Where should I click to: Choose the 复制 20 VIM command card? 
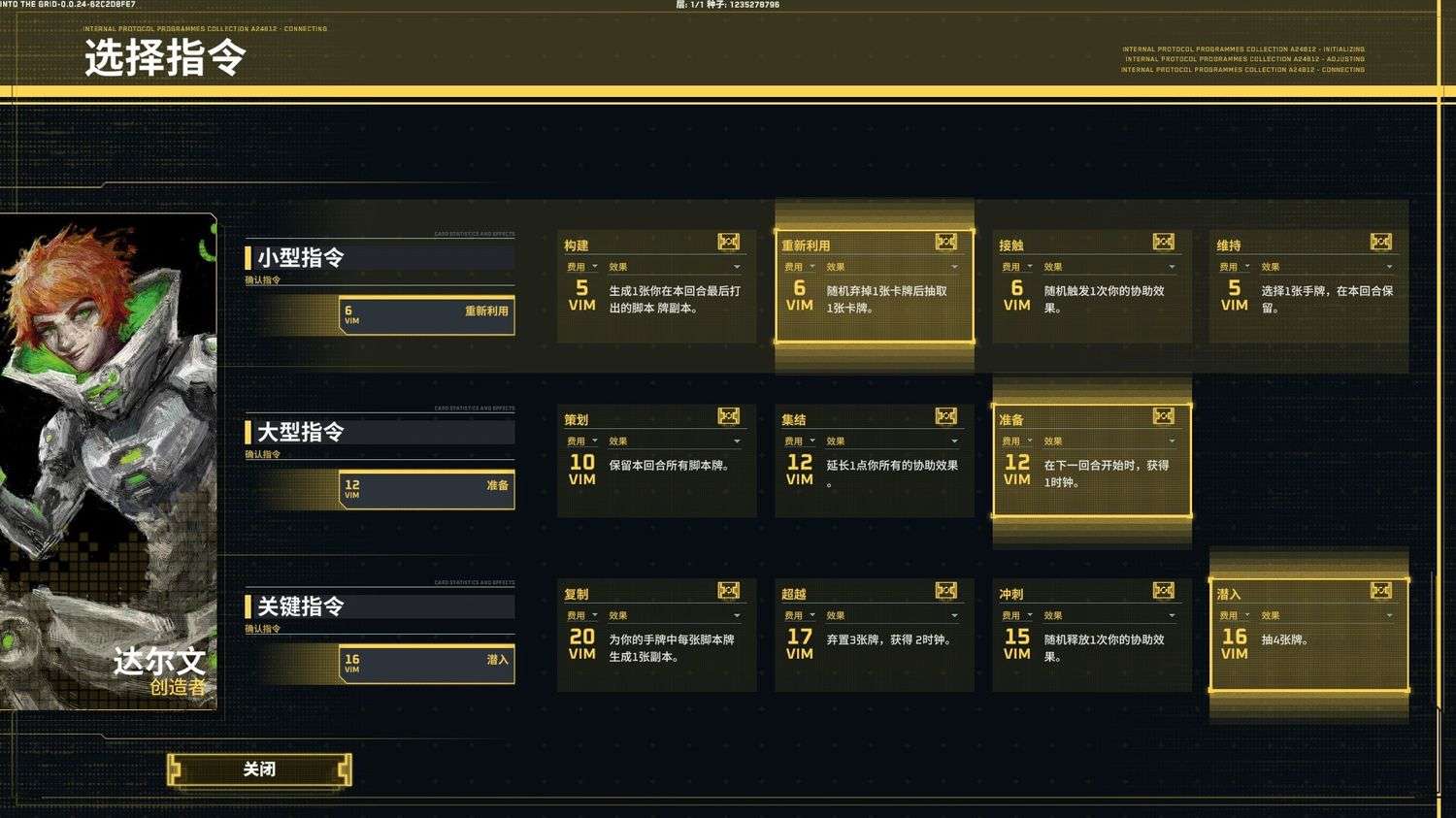656,636
